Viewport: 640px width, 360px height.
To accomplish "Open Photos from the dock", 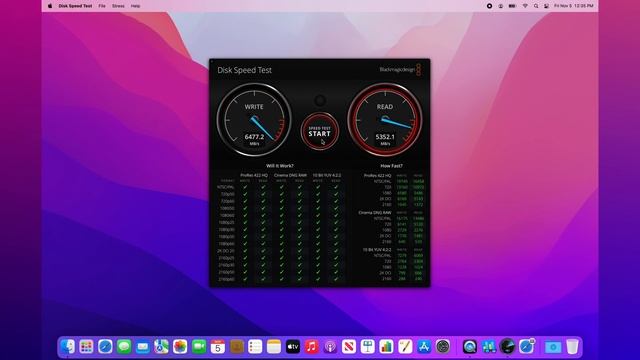I will [180, 347].
